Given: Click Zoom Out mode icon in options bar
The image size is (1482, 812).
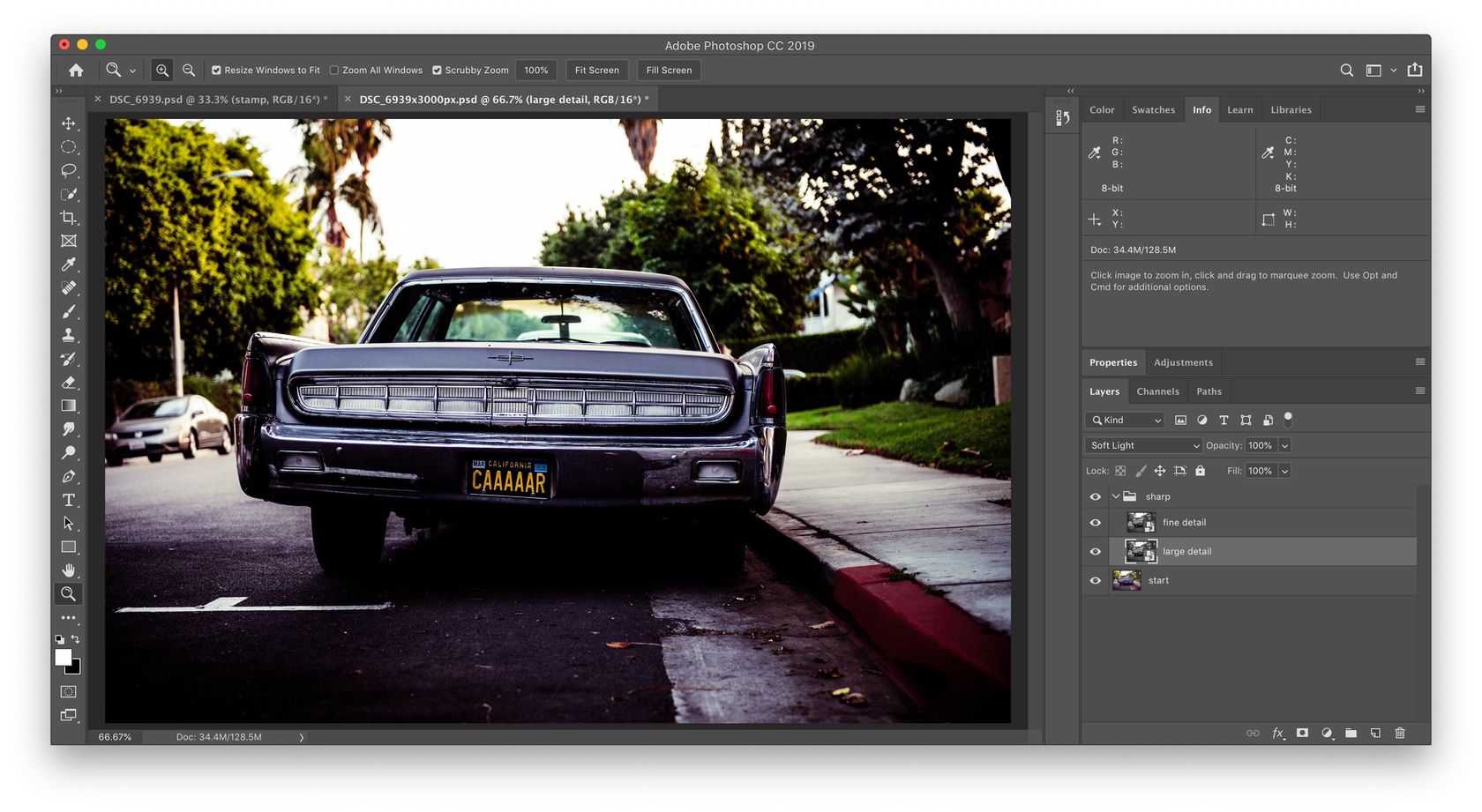Looking at the screenshot, I should point(189,71).
